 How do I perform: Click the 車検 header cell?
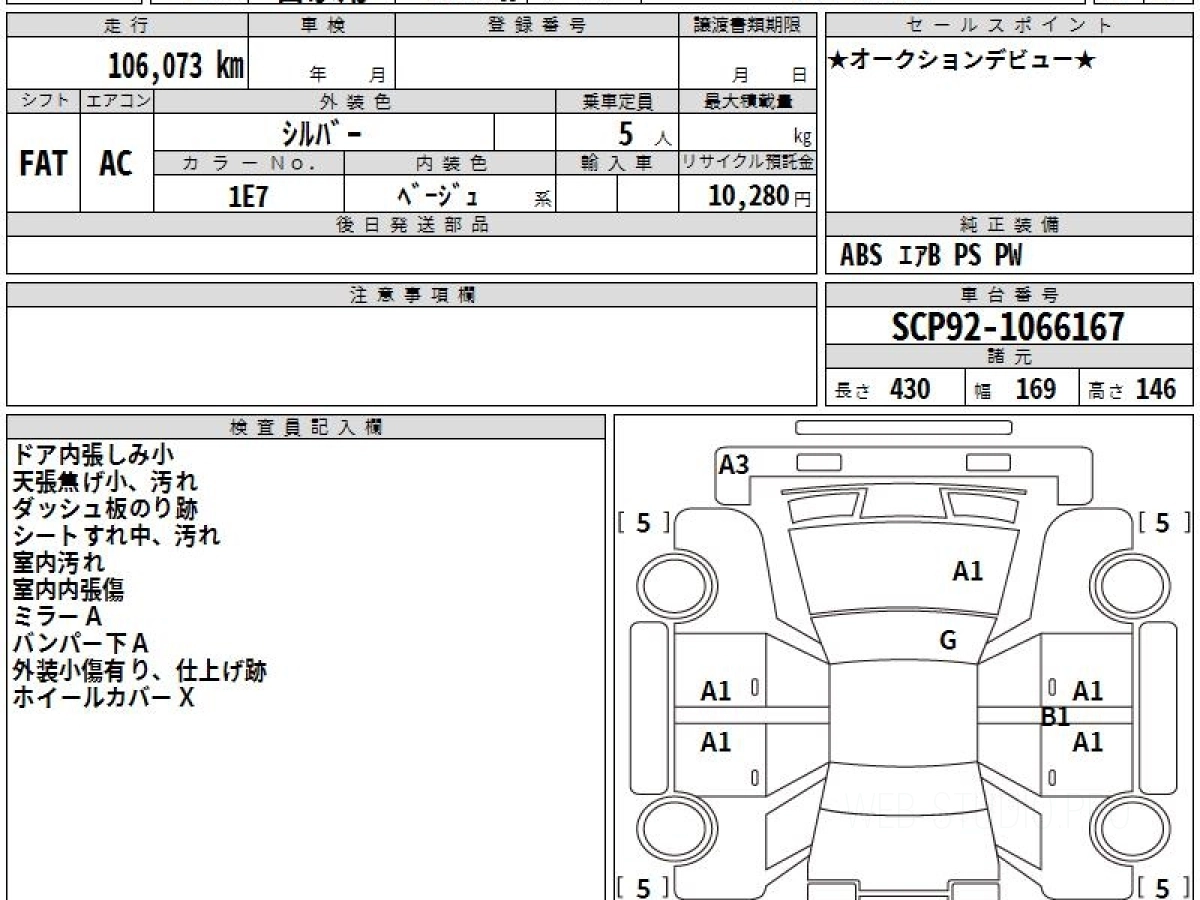point(321,26)
